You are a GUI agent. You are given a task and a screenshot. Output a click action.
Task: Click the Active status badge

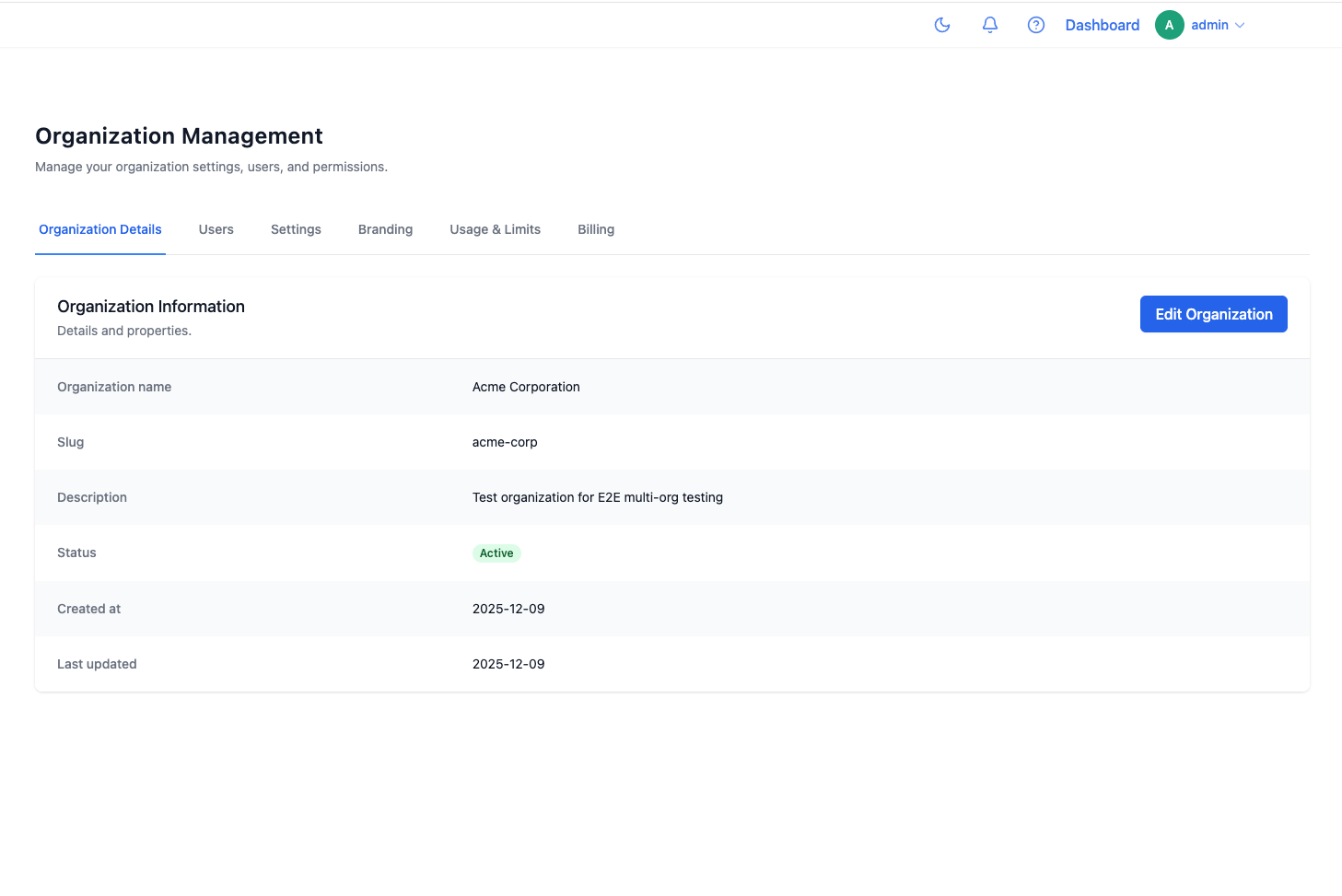[496, 553]
